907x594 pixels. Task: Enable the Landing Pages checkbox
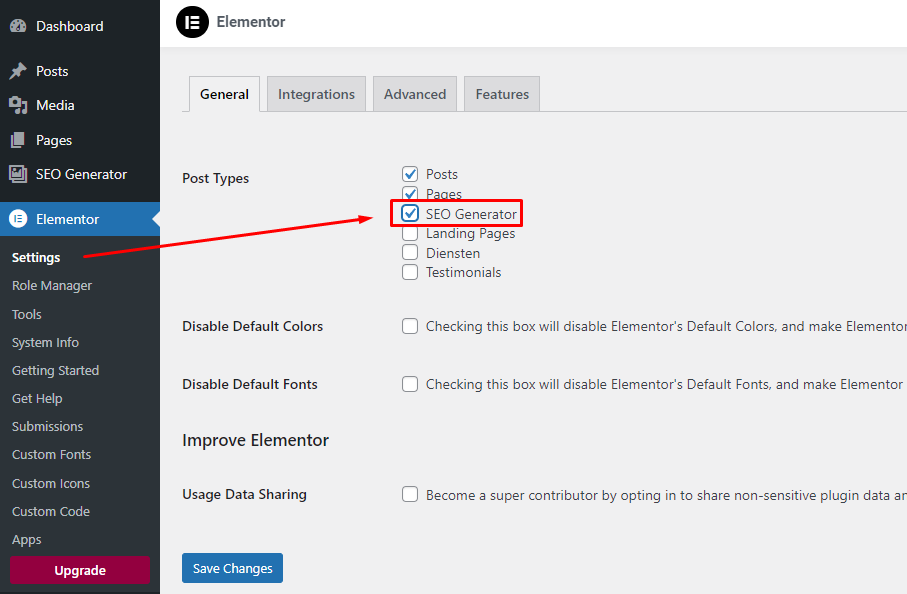tap(410, 233)
